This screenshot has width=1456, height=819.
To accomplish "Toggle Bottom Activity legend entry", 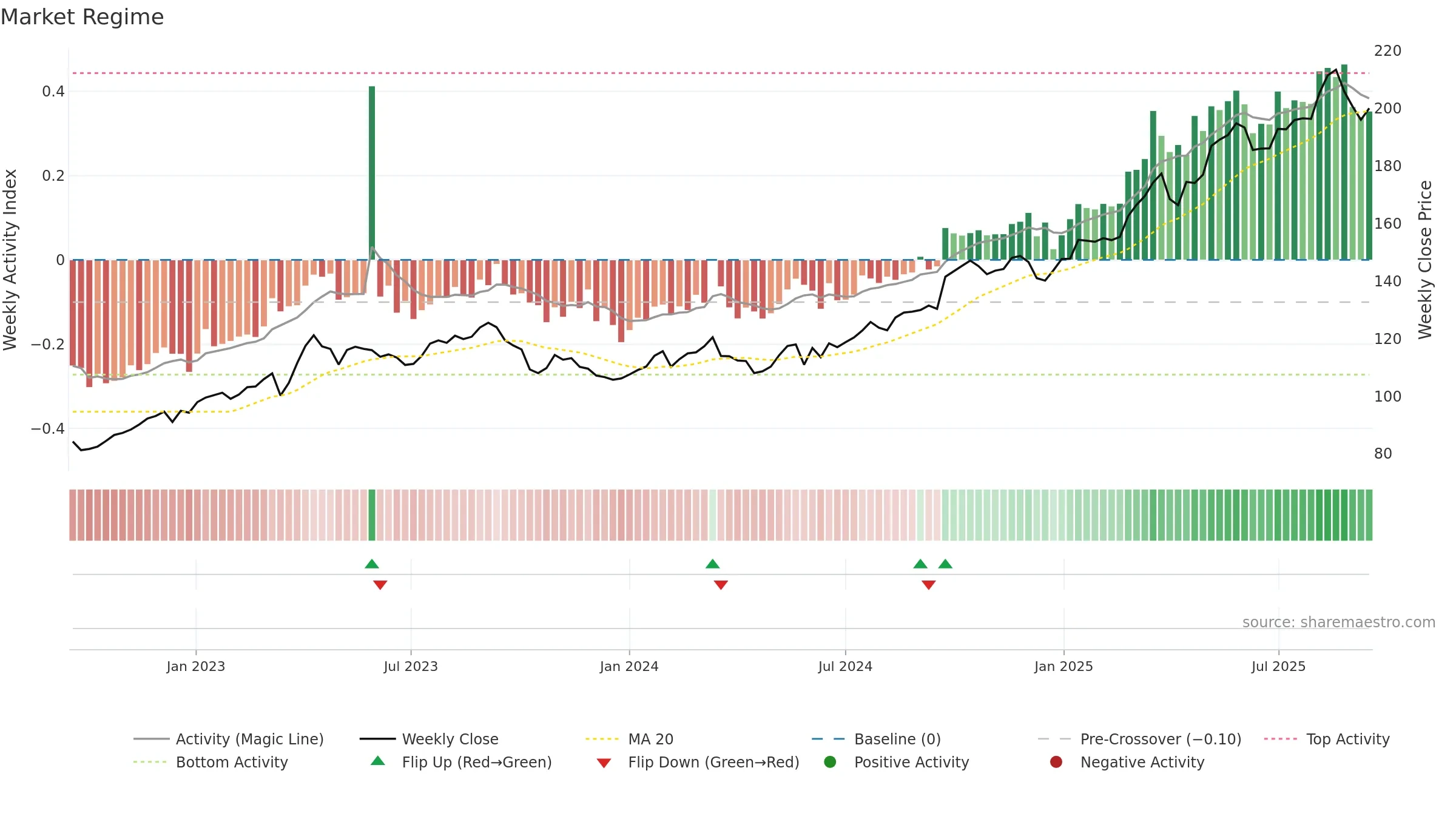I will 211,762.
